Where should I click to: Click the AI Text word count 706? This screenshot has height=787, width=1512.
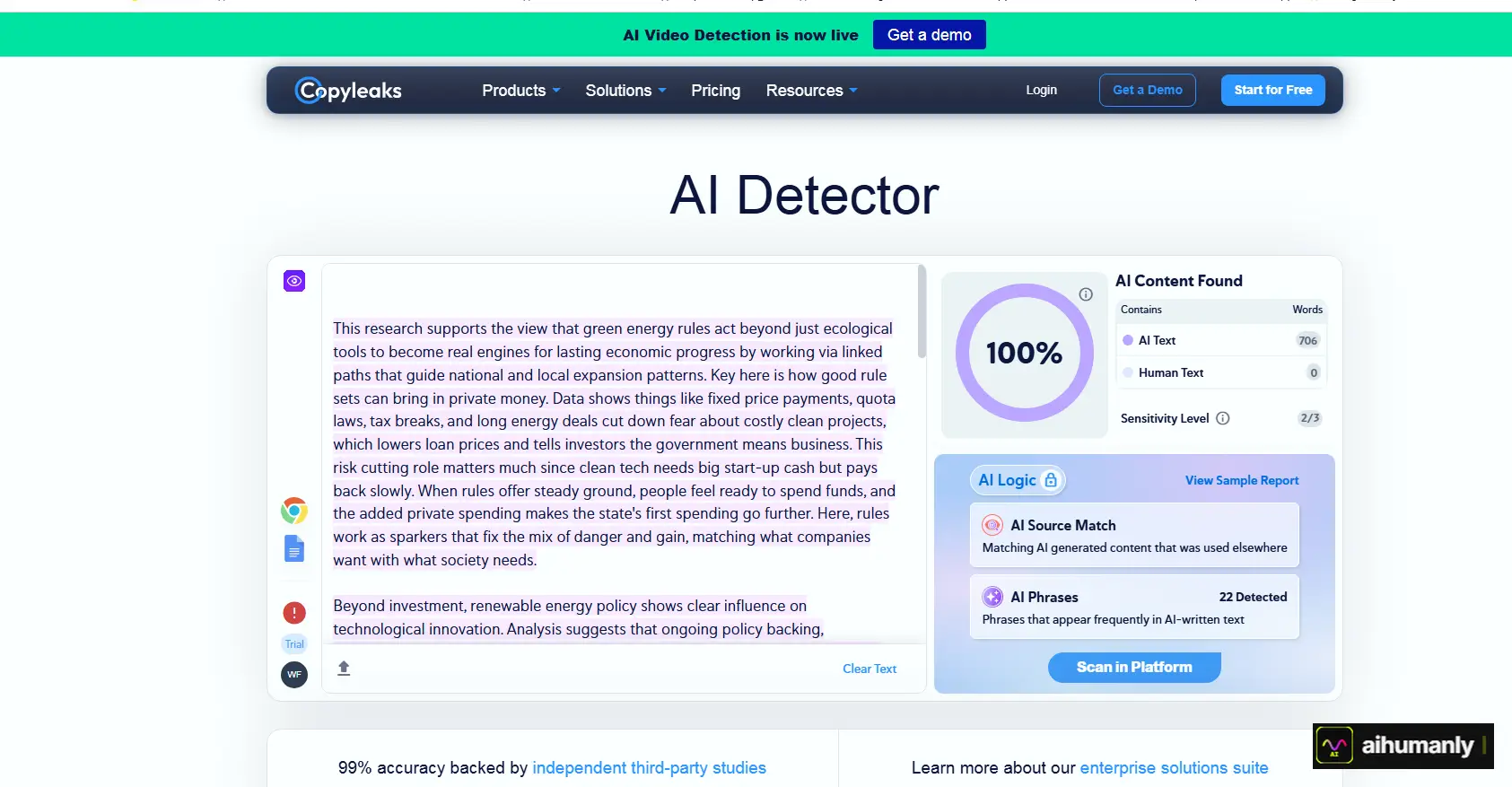tap(1307, 340)
